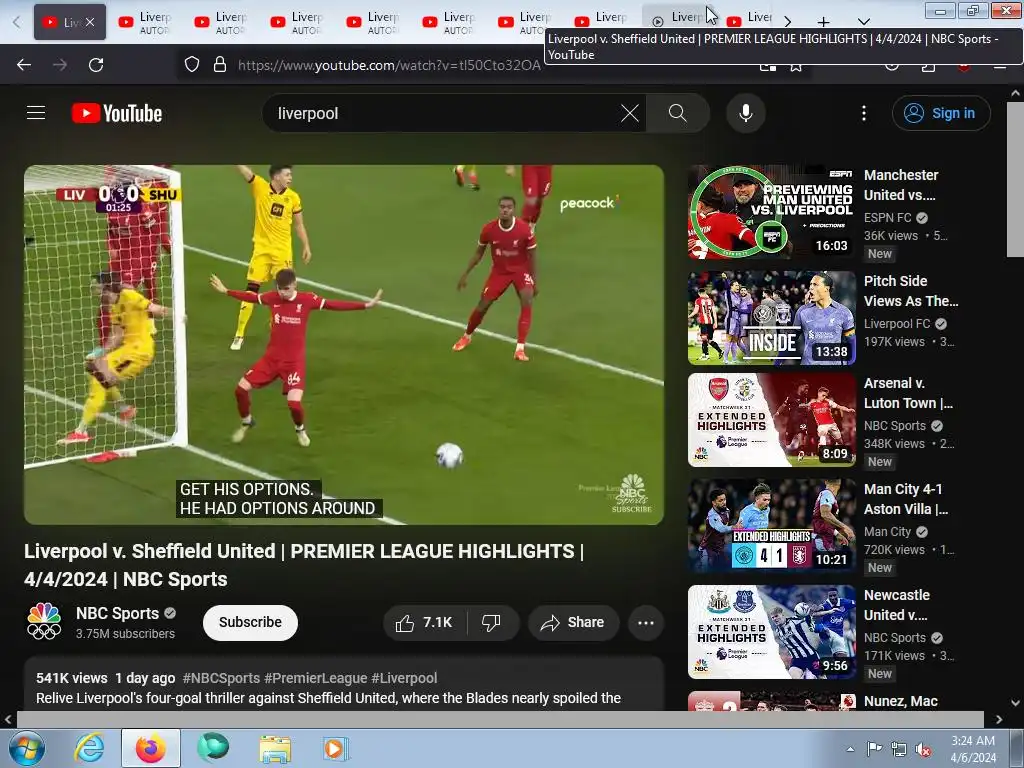Click NBC Sports subscribe watermark in video
This screenshot has height=768, width=1024.
click(x=631, y=493)
